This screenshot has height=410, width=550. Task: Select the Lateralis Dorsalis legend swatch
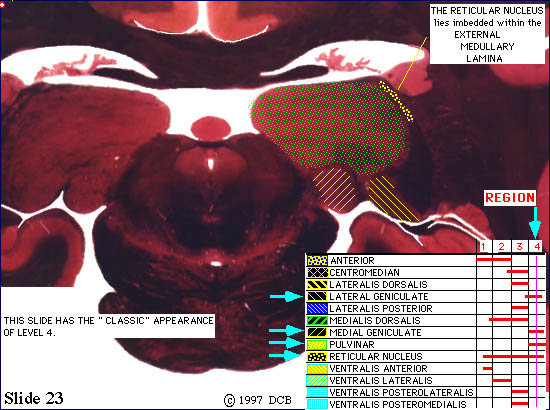[x=317, y=284]
